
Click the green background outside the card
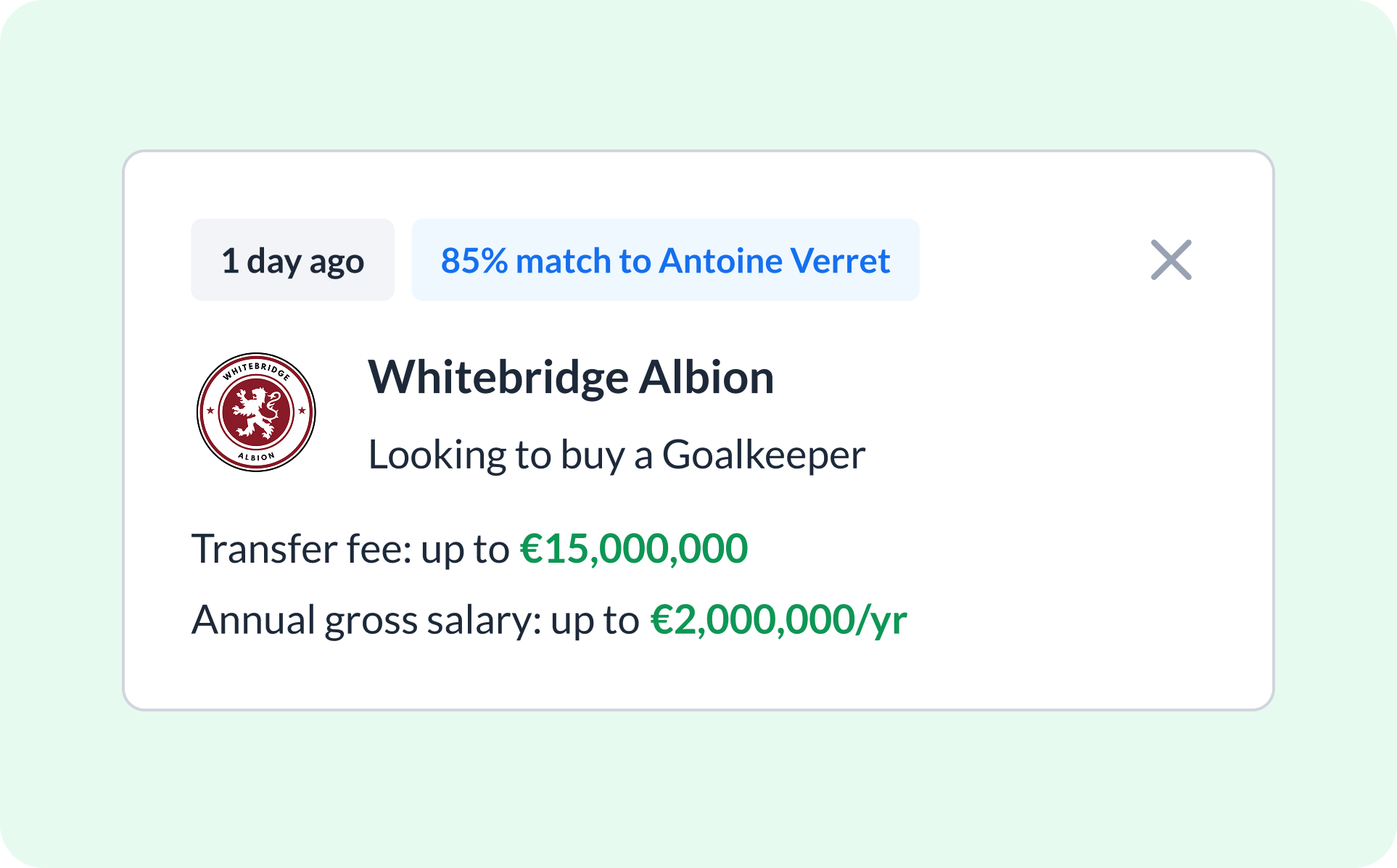pyautogui.click(x=696, y=790)
